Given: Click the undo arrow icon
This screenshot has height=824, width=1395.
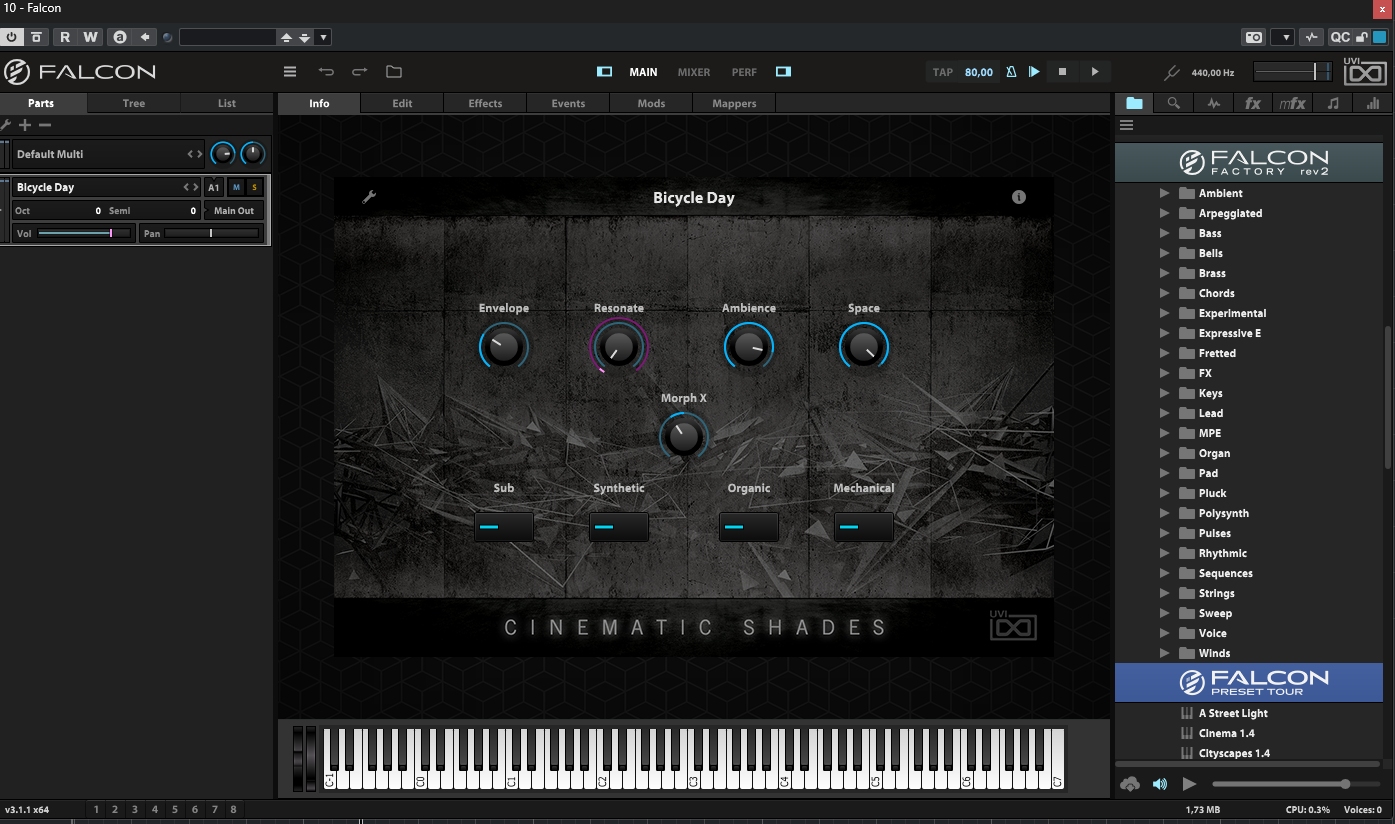Looking at the screenshot, I should [x=326, y=72].
